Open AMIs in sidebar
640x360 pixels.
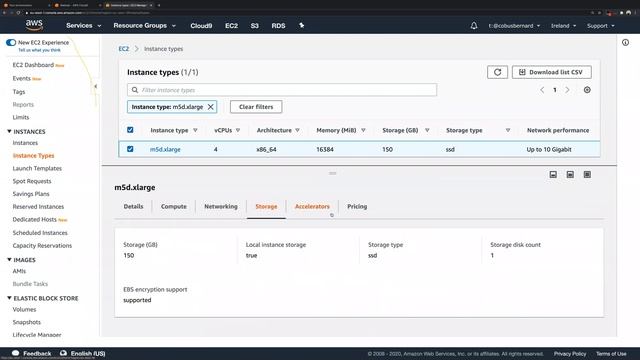pos(19,271)
